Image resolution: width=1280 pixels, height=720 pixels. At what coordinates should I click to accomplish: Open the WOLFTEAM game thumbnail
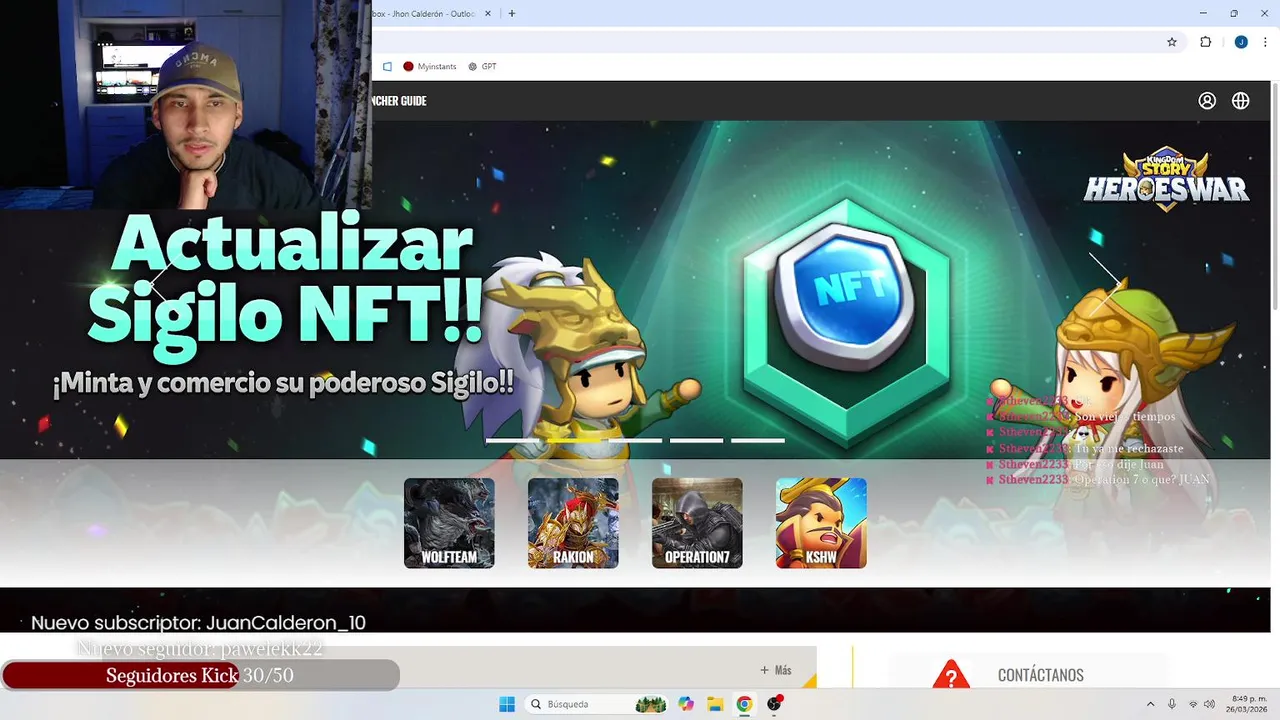[x=449, y=523]
